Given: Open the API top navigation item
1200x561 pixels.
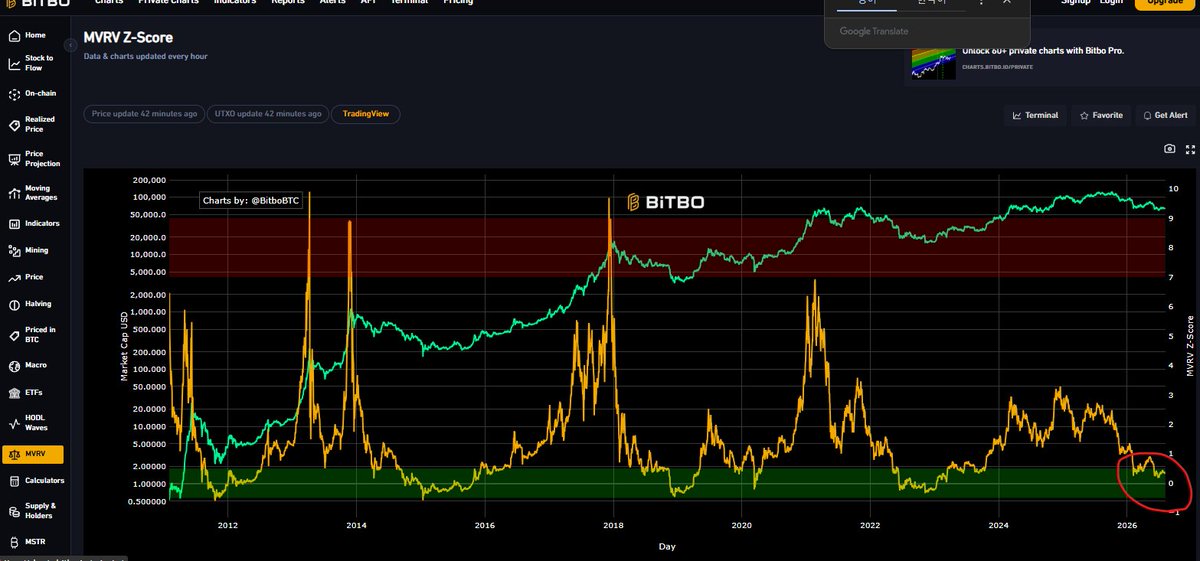Looking at the screenshot, I should [368, 3].
